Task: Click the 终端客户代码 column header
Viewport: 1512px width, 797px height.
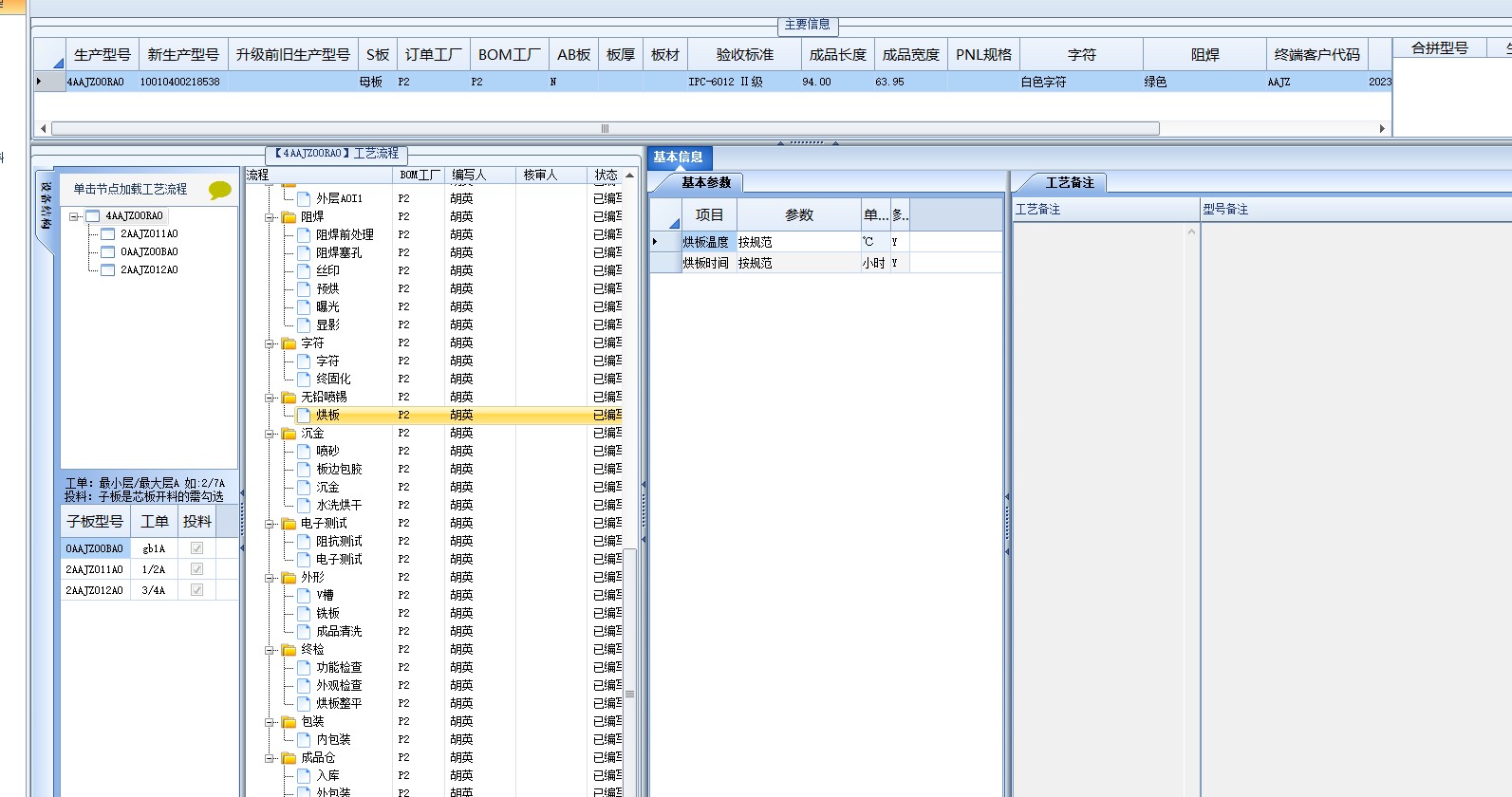Action: click(1317, 55)
